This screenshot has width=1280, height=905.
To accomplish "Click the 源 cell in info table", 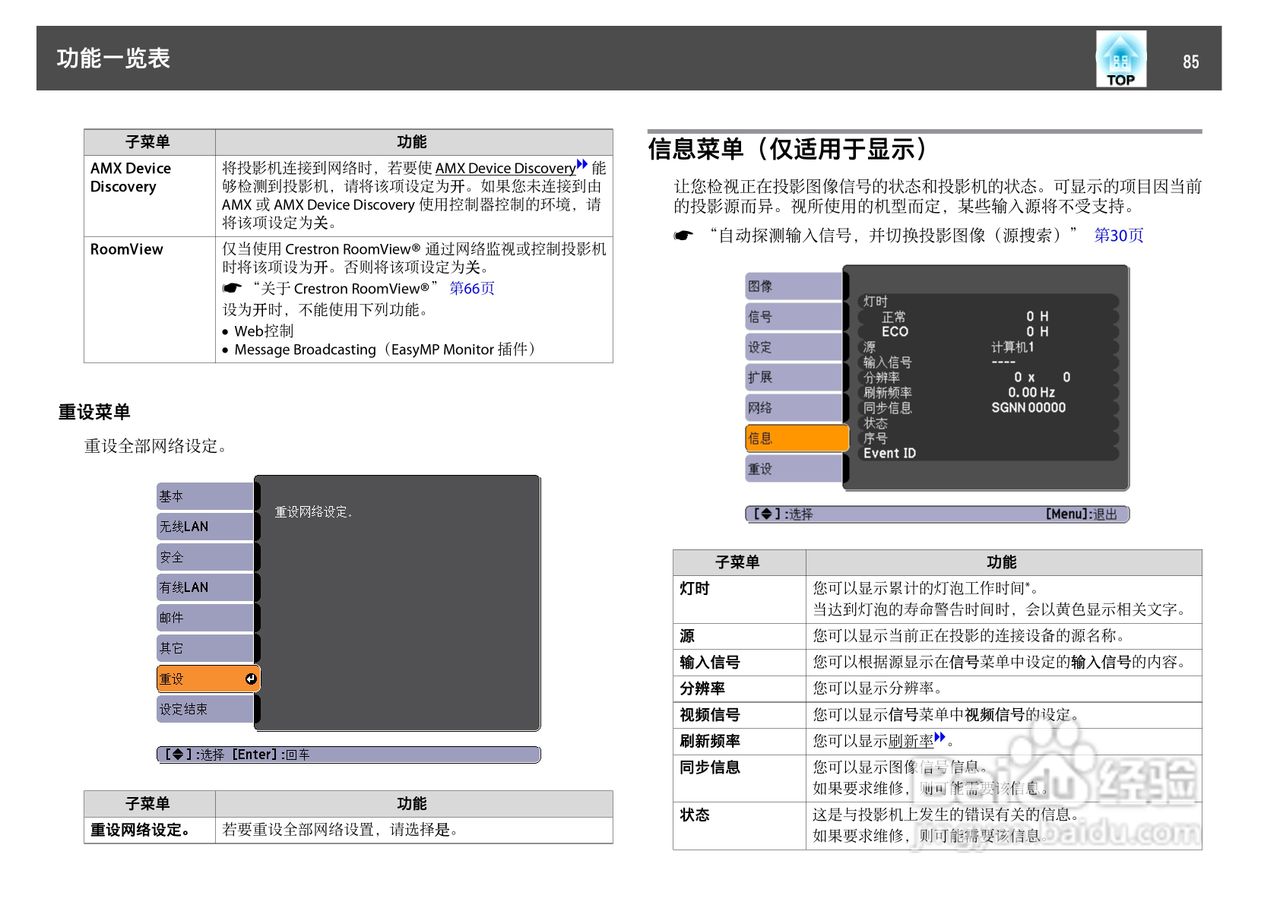I will (739, 636).
